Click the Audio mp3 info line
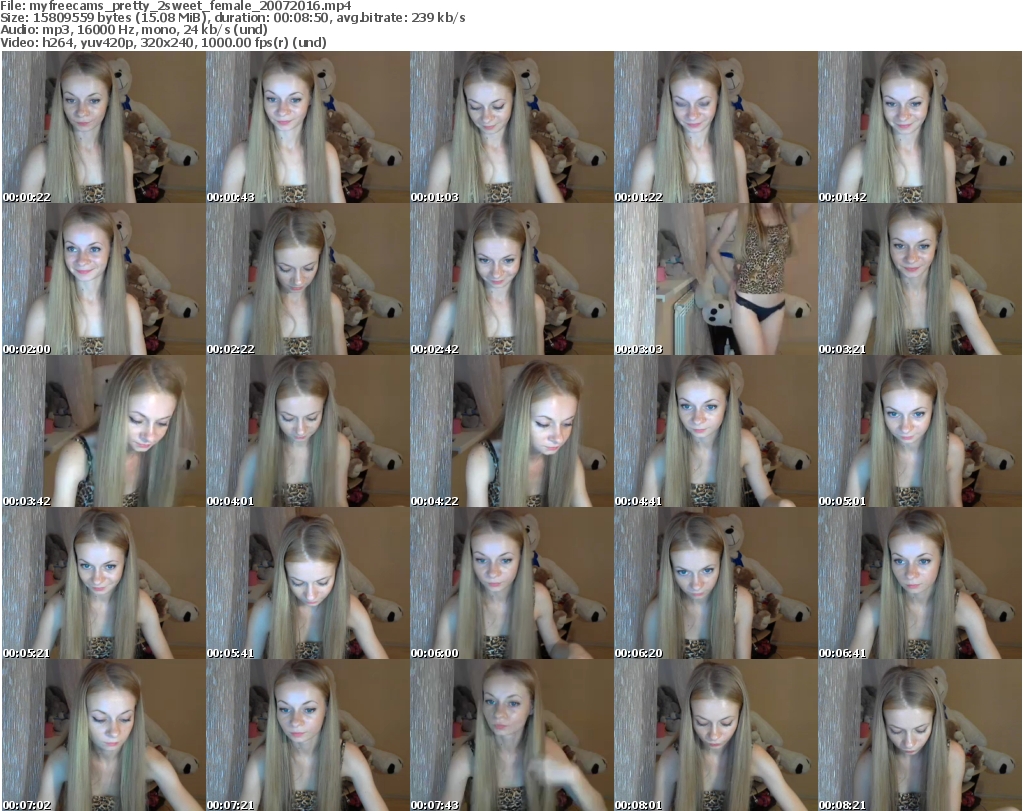1024x811 pixels. (x=134, y=30)
